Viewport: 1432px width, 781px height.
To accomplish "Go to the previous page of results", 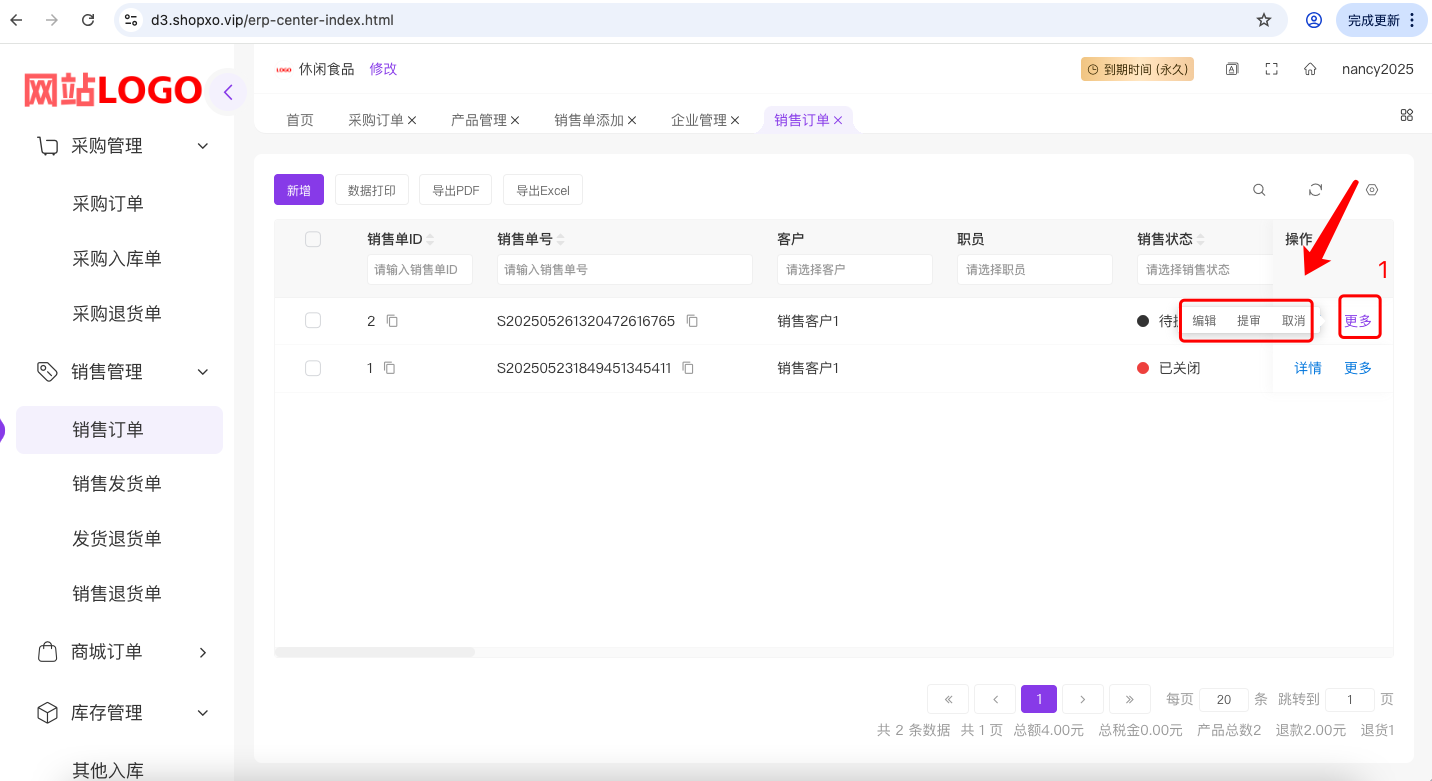I will pos(995,699).
